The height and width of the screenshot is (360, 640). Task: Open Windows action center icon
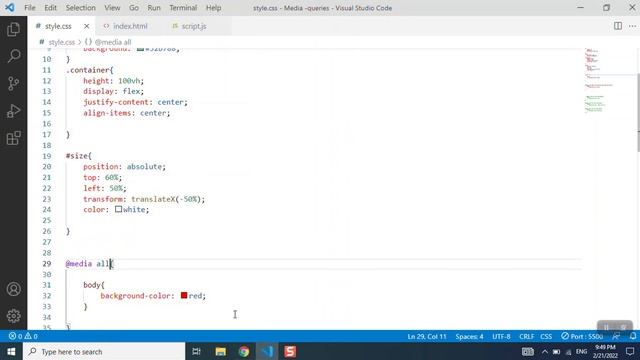click(x=630, y=351)
